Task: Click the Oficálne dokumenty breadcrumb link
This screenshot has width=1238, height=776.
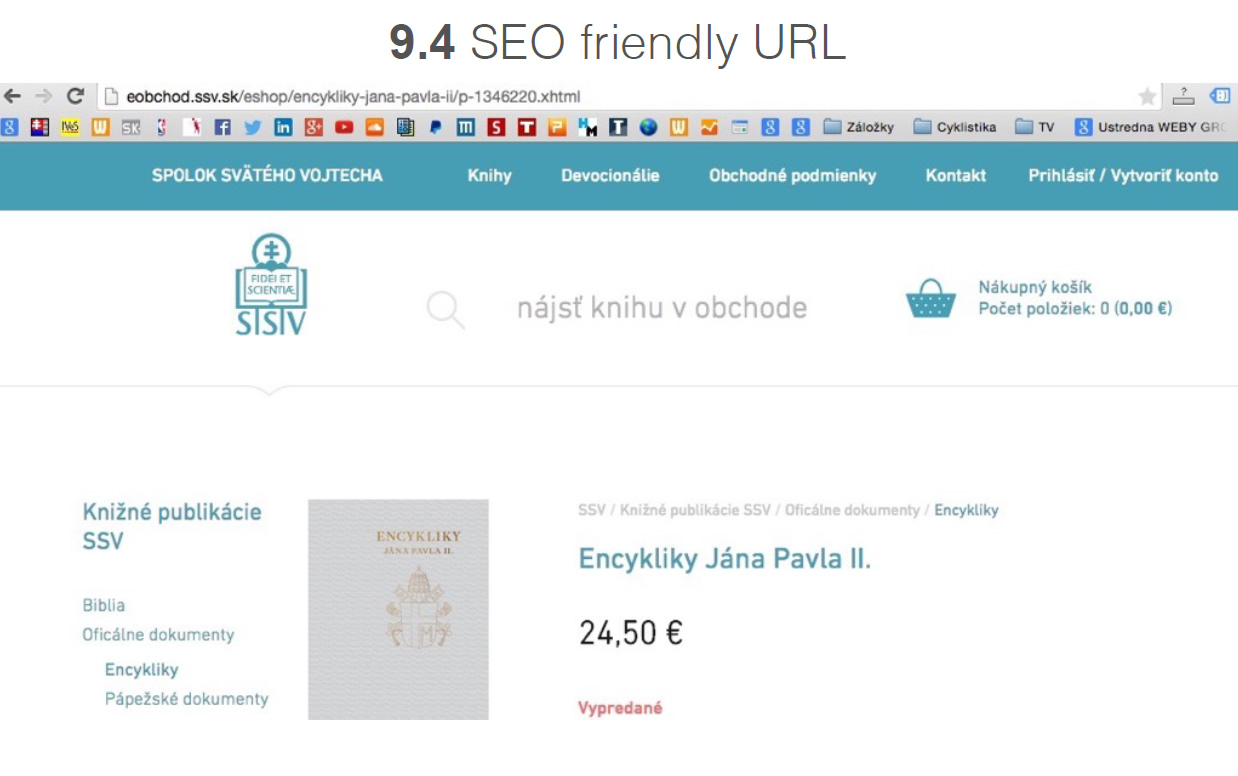Action: tap(851, 510)
